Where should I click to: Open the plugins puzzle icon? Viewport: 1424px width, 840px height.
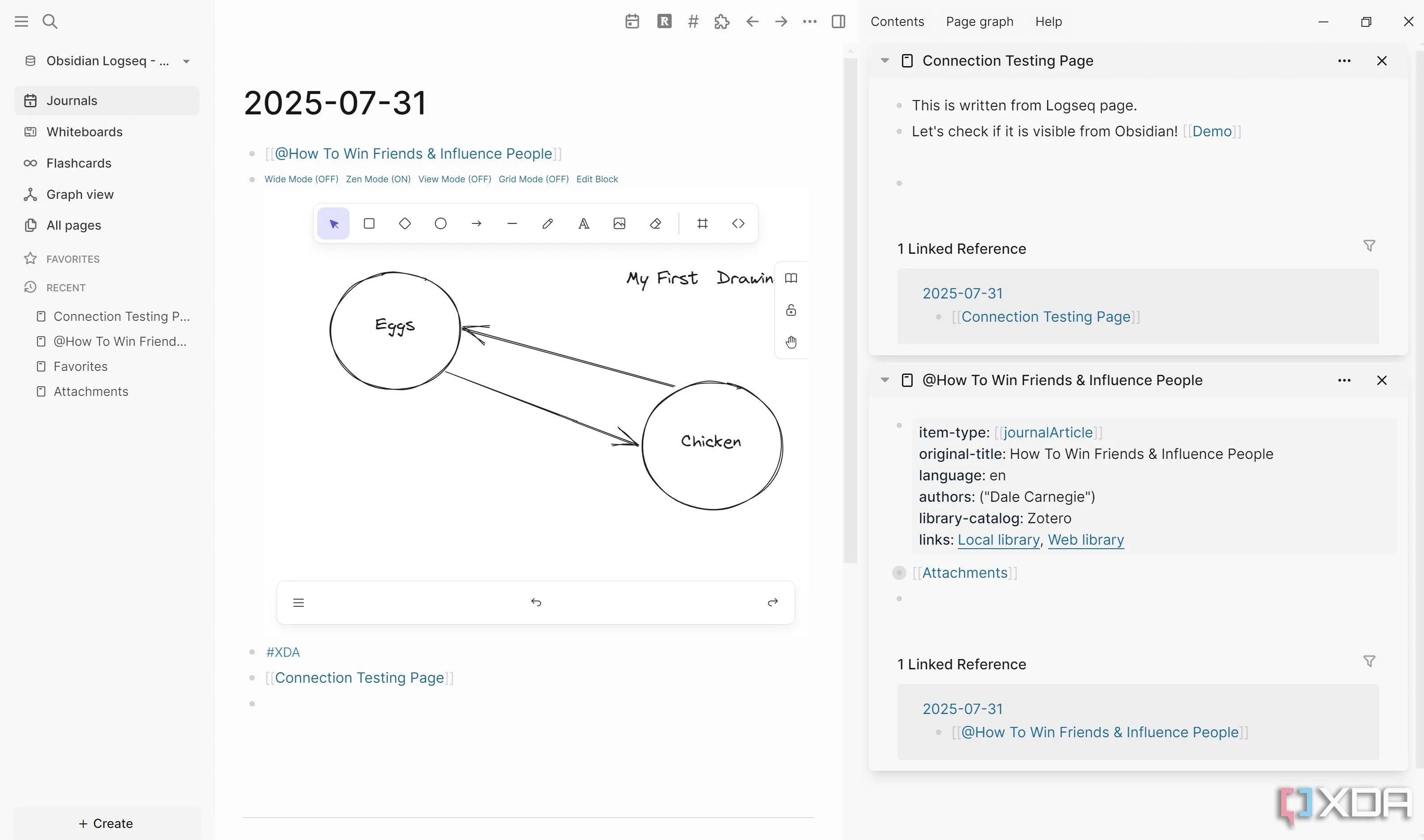(x=722, y=21)
